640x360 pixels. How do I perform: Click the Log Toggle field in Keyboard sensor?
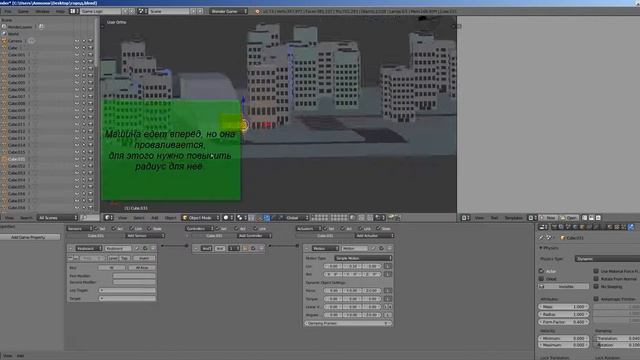pyautogui.click(x=127, y=291)
